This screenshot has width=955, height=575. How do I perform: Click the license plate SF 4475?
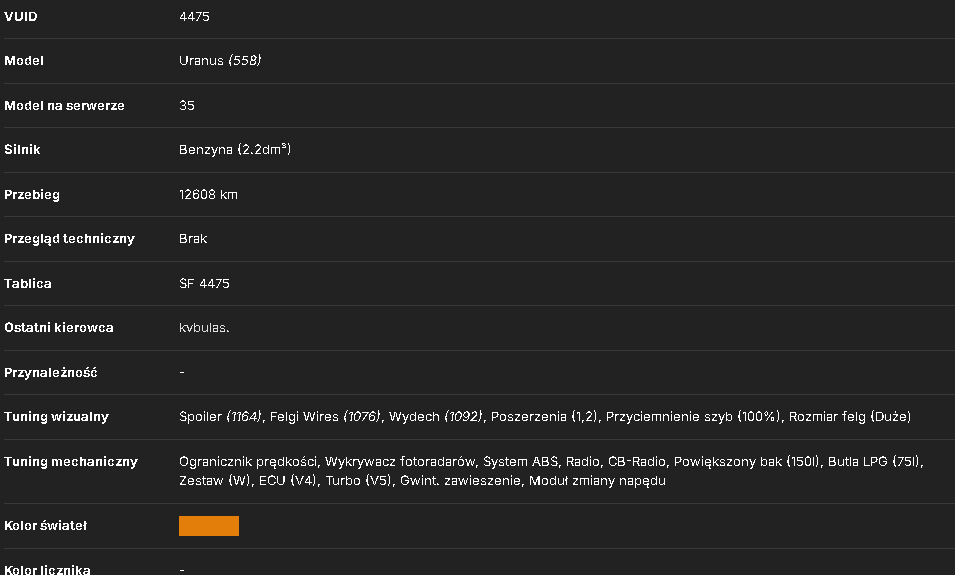pos(204,283)
